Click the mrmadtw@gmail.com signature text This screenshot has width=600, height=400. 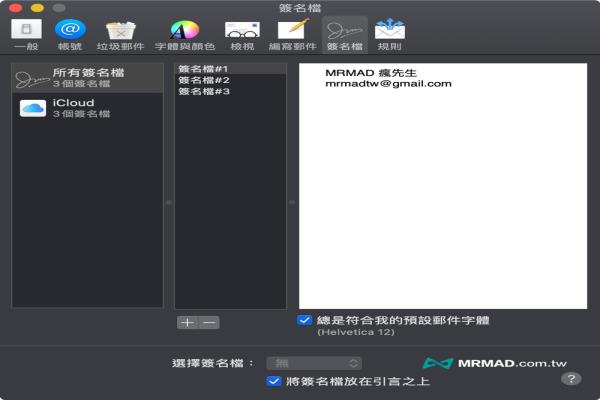click(x=388, y=84)
